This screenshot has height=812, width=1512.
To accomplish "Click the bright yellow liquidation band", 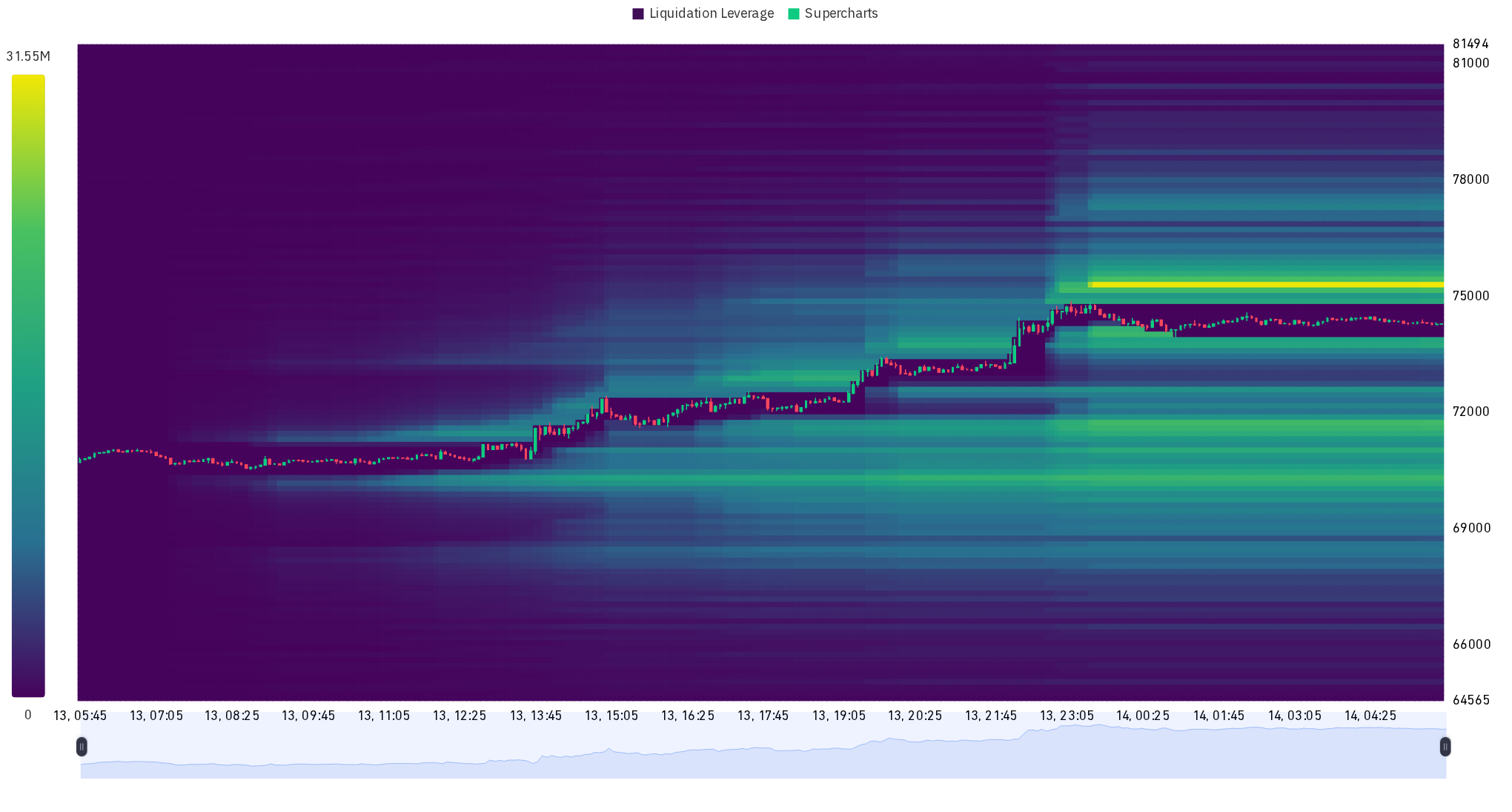I will coord(1260,284).
